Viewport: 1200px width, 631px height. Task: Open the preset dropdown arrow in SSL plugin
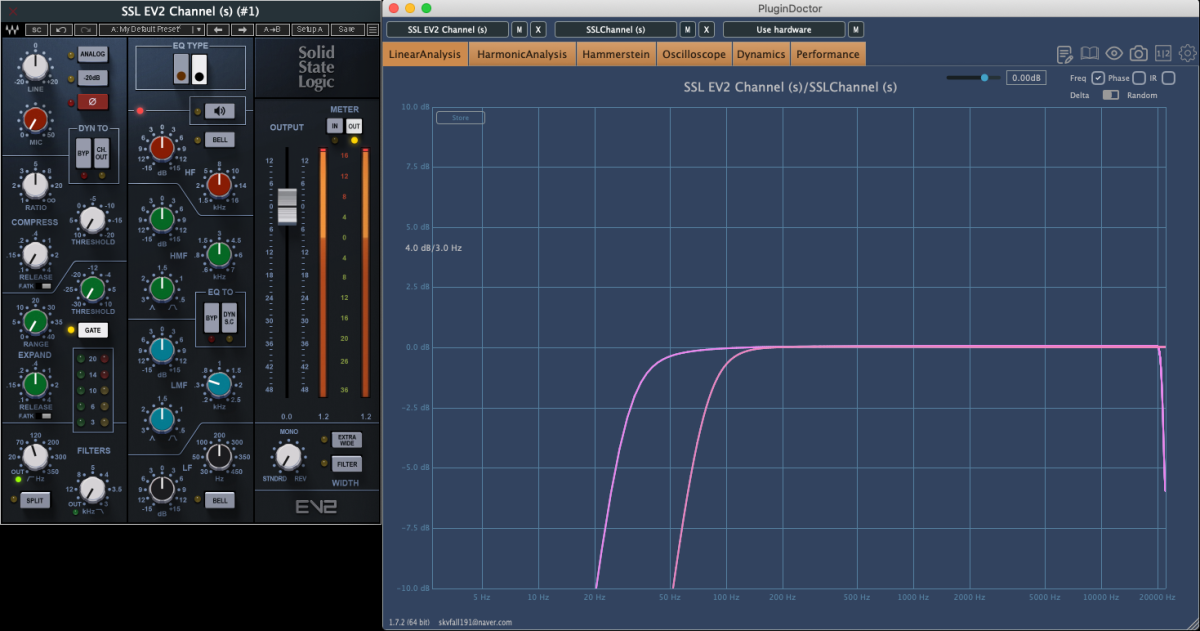click(x=200, y=30)
